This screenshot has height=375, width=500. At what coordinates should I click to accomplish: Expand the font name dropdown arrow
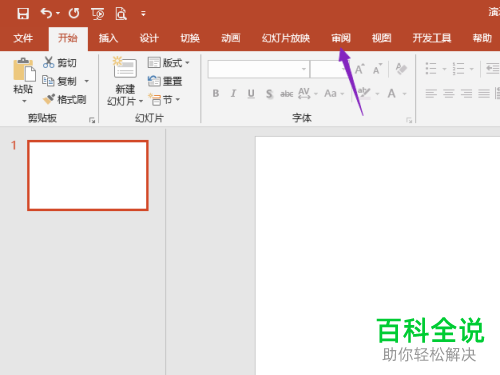coord(304,69)
